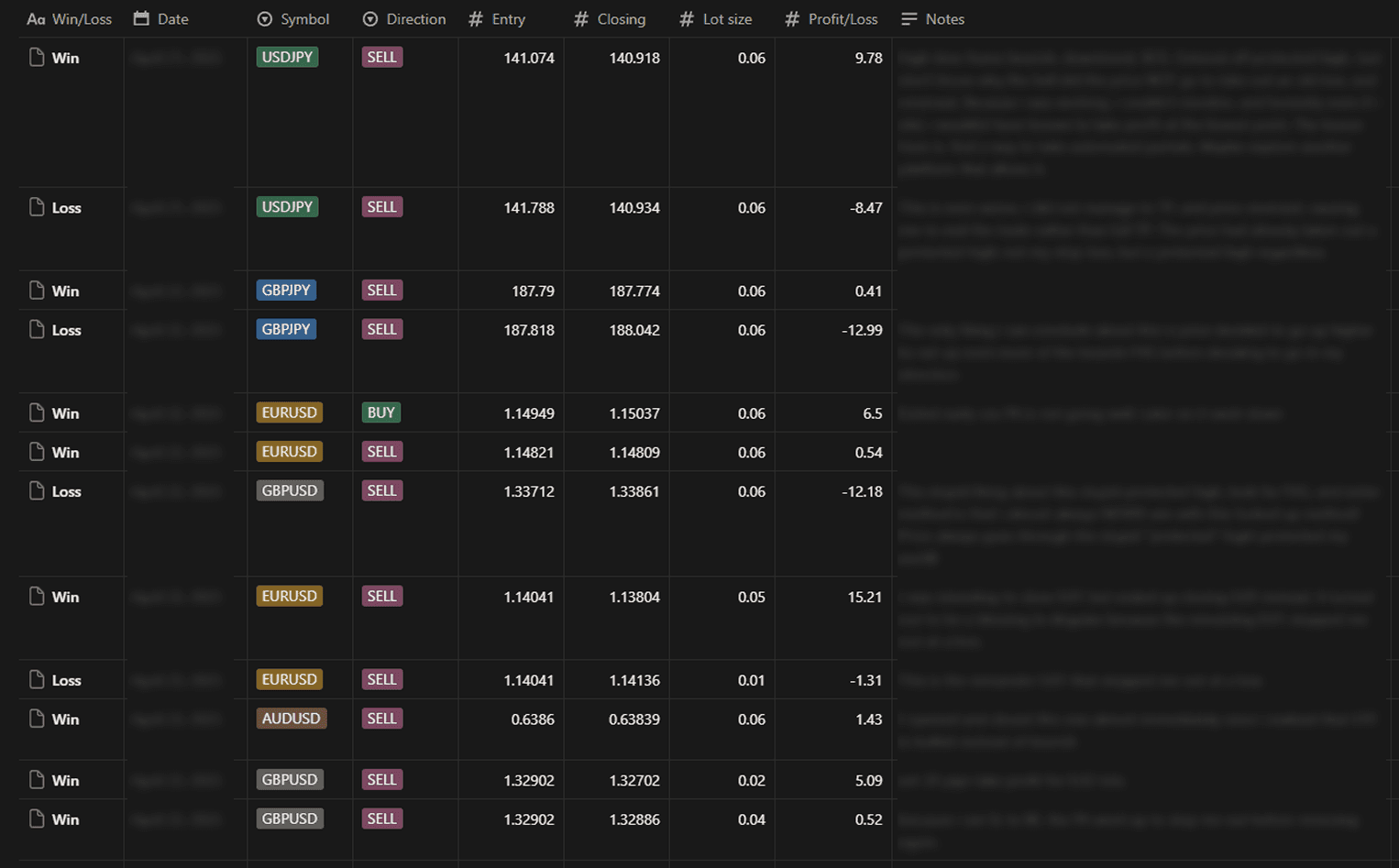The image size is (1399, 868).
Task: Select the entry value 141.074
Action: 529,58
